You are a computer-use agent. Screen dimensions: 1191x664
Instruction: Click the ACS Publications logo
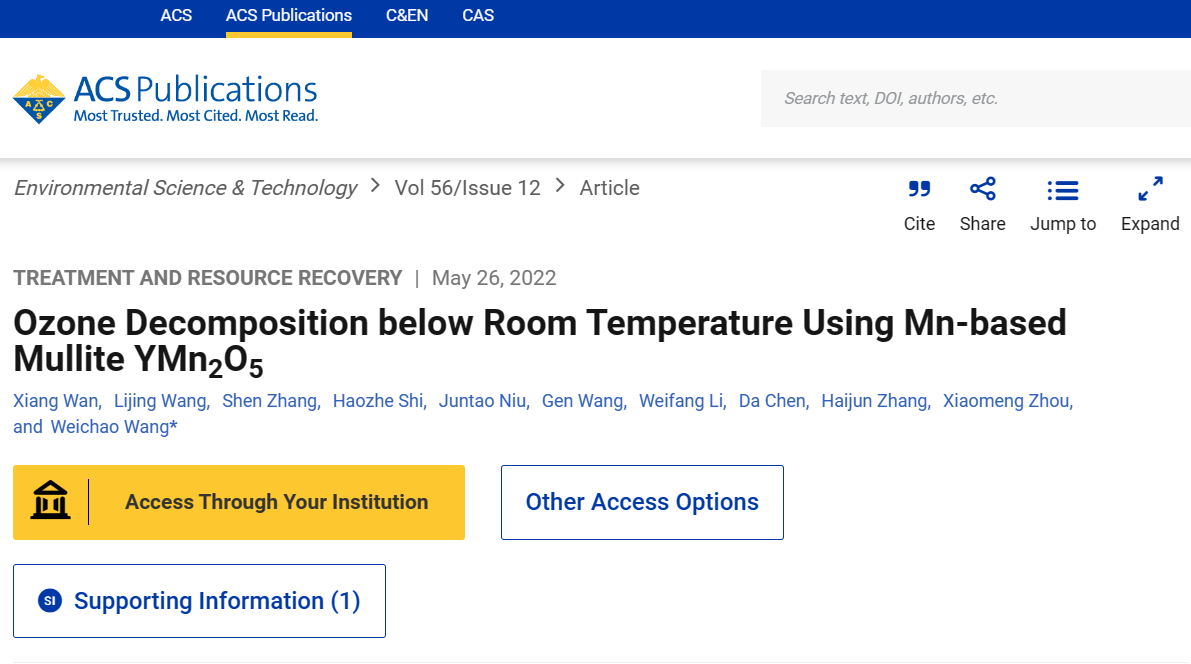(x=165, y=99)
